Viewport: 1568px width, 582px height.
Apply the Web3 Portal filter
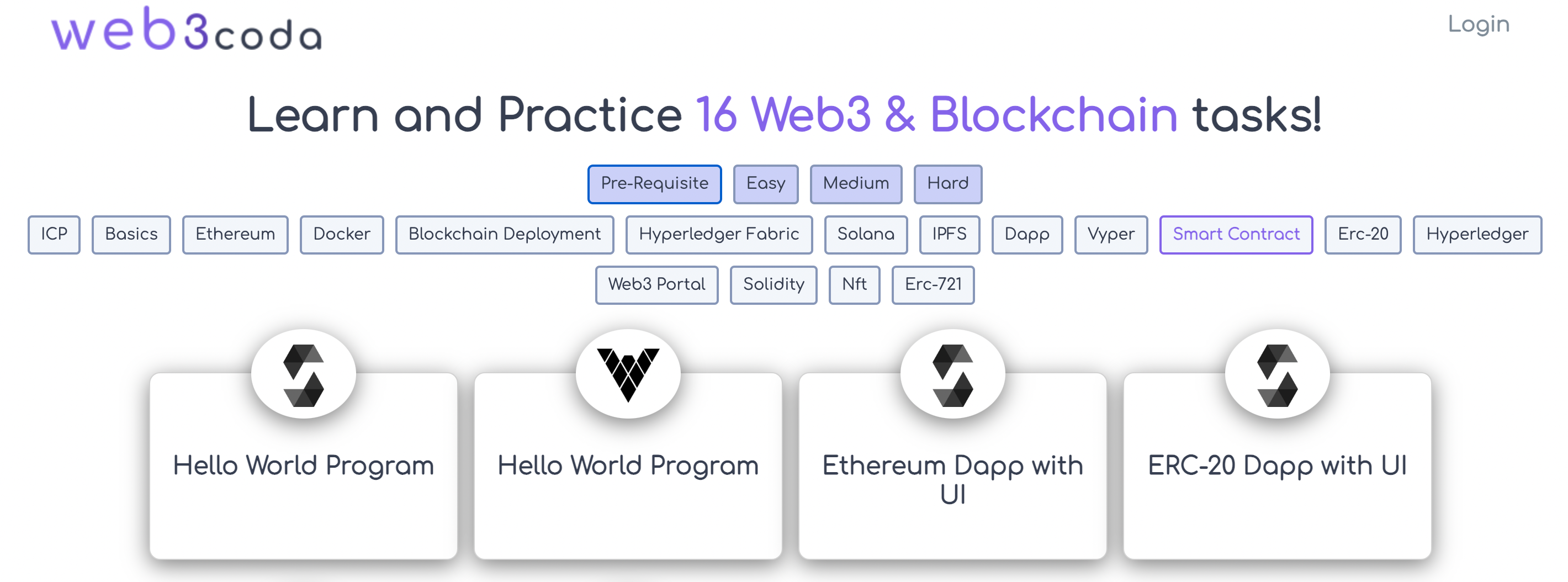click(657, 284)
